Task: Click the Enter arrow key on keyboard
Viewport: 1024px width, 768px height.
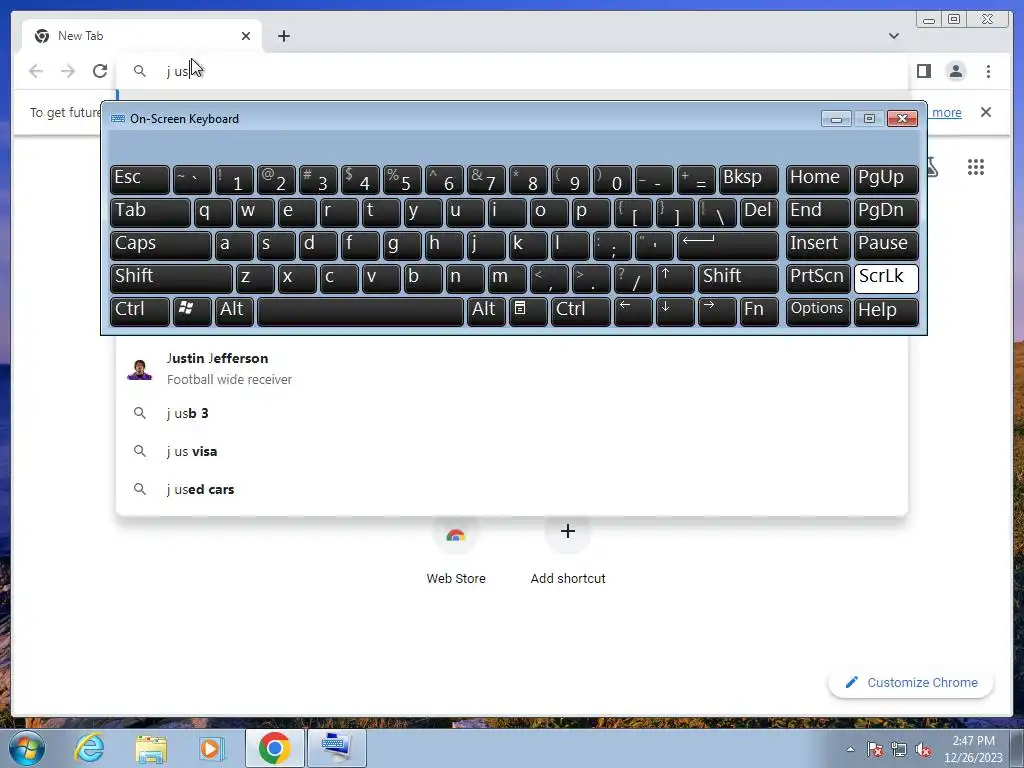Action: click(728, 245)
